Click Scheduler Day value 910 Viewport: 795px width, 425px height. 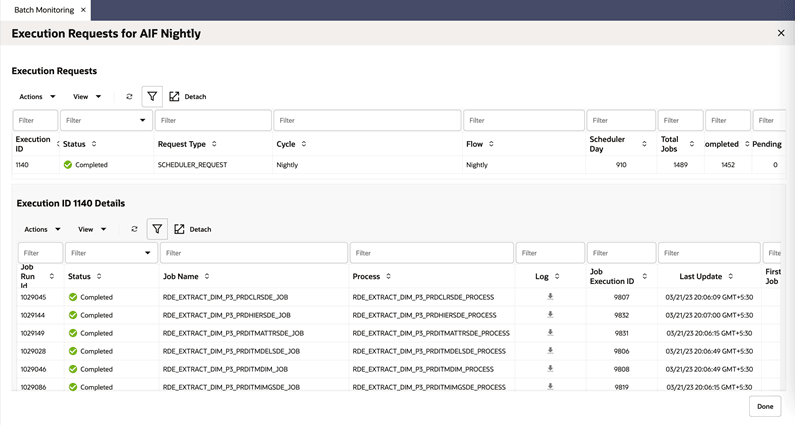click(621, 165)
